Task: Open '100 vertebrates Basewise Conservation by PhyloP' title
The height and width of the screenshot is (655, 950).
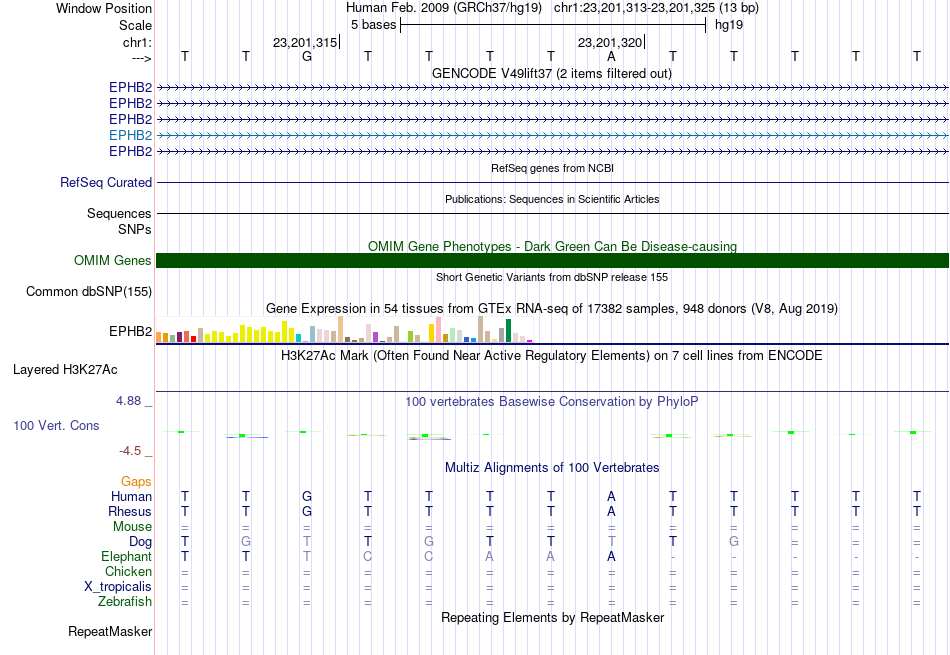Action: click(x=551, y=401)
